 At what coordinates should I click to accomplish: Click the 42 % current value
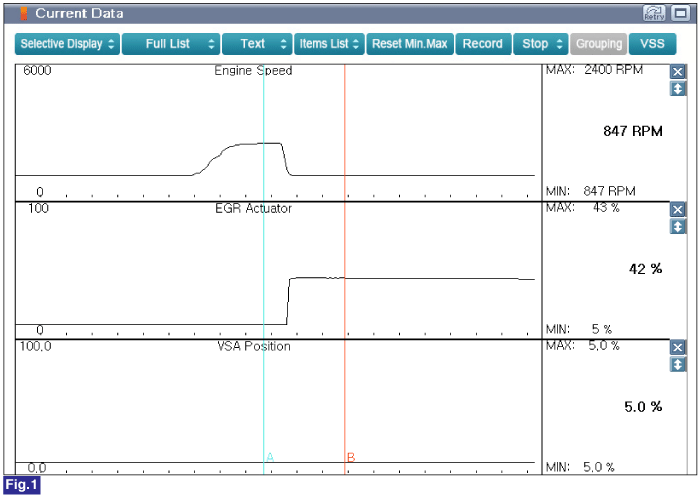[645, 269]
